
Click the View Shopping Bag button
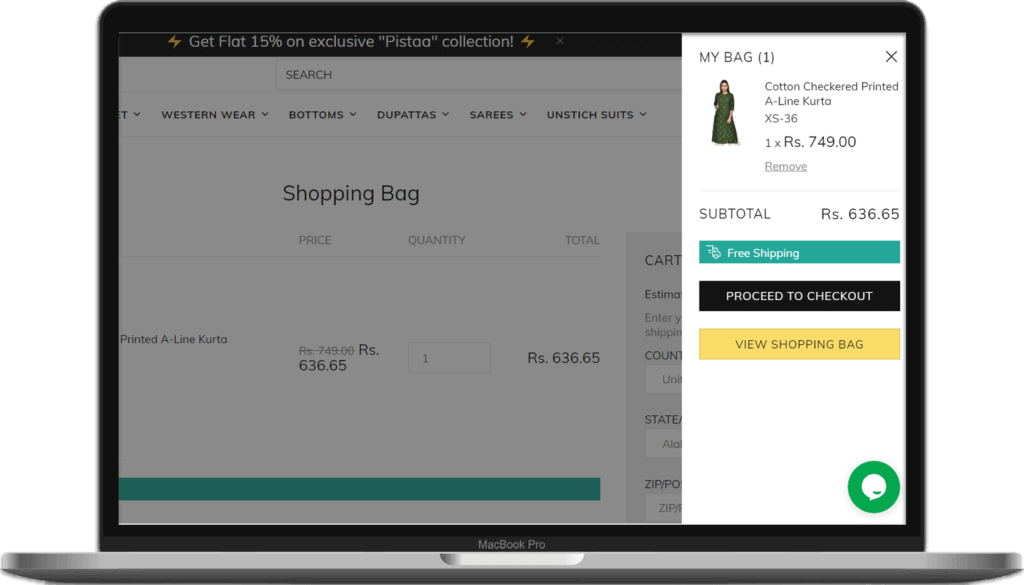pyautogui.click(x=799, y=344)
